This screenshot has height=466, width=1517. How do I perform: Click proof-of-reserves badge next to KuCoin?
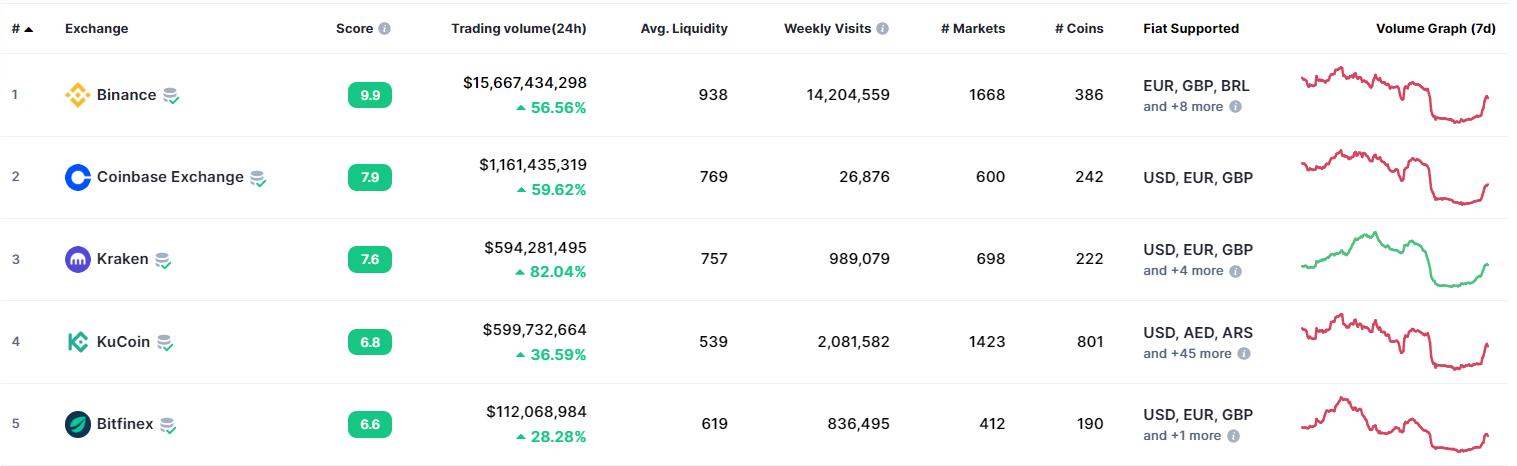pyautogui.click(x=165, y=343)
